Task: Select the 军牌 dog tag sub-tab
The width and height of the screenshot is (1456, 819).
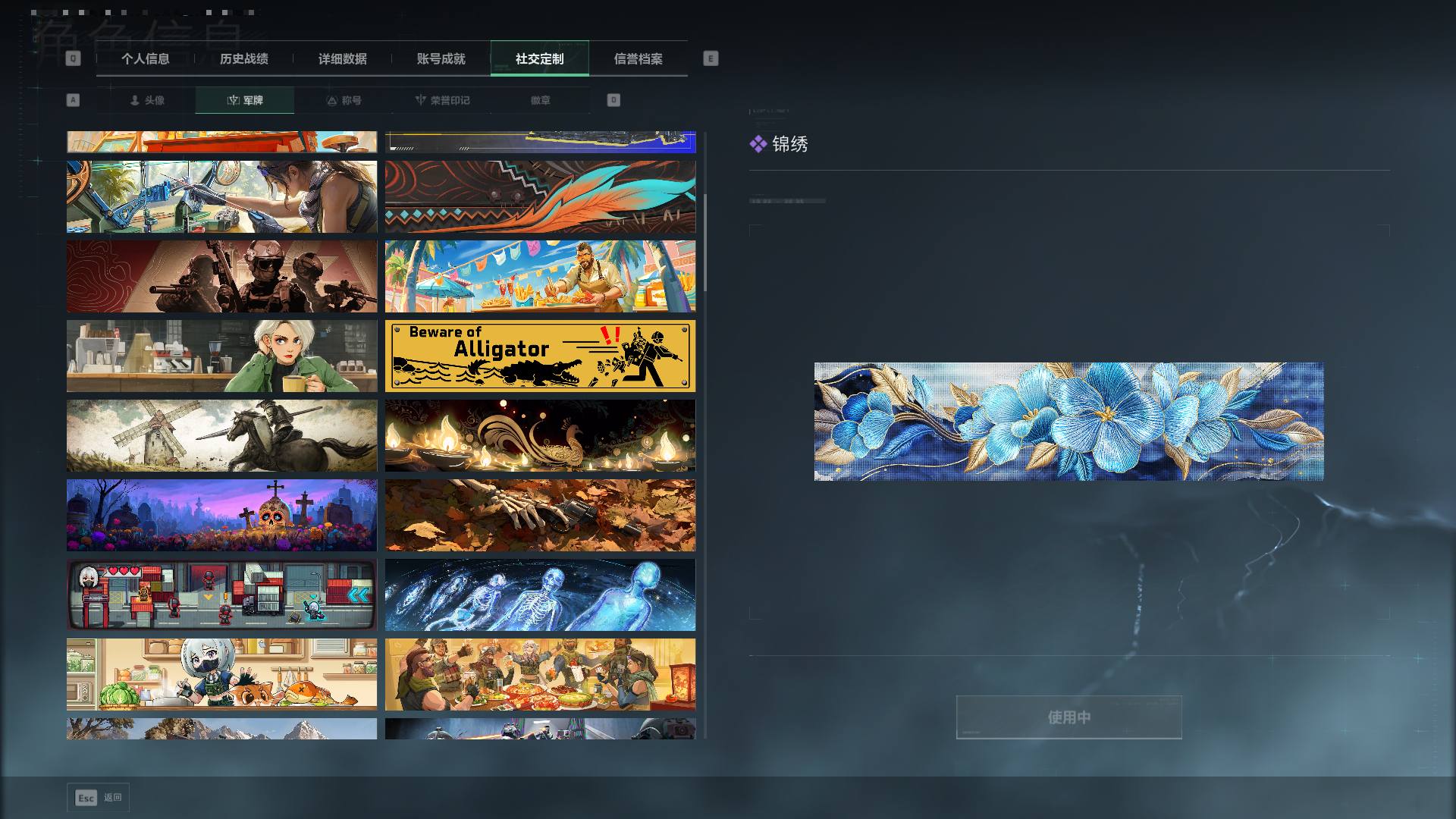Action: (x=245, y=100)
